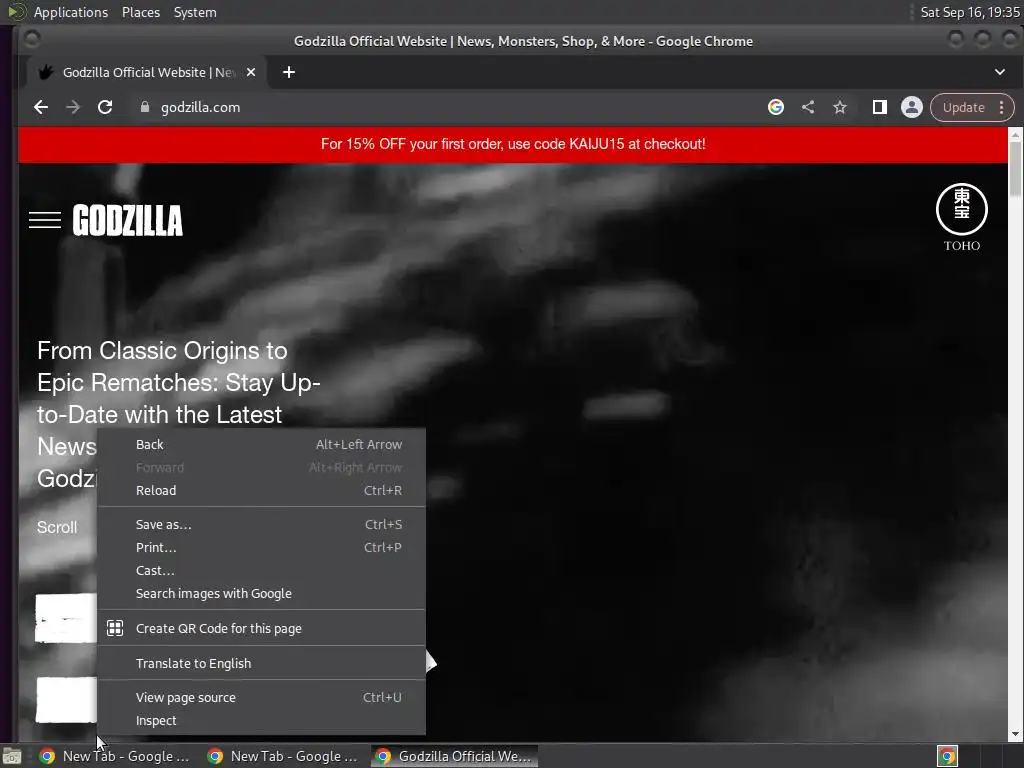The height and width of the screenshot is (768, 1024).
Task: Open the hamburger menu on Godzilla site
Action: click(45, 220)
